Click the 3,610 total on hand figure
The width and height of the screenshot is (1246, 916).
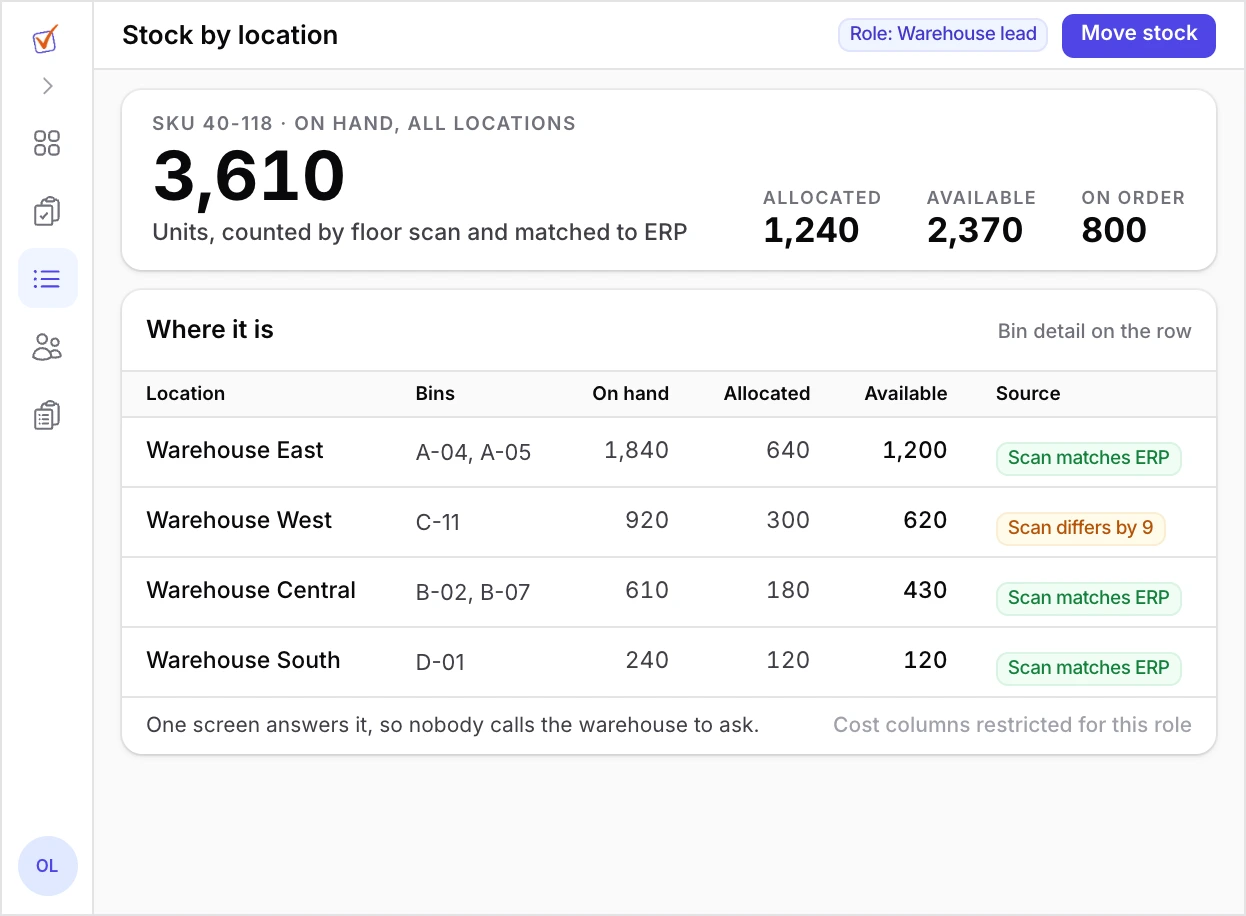(249, 176)
